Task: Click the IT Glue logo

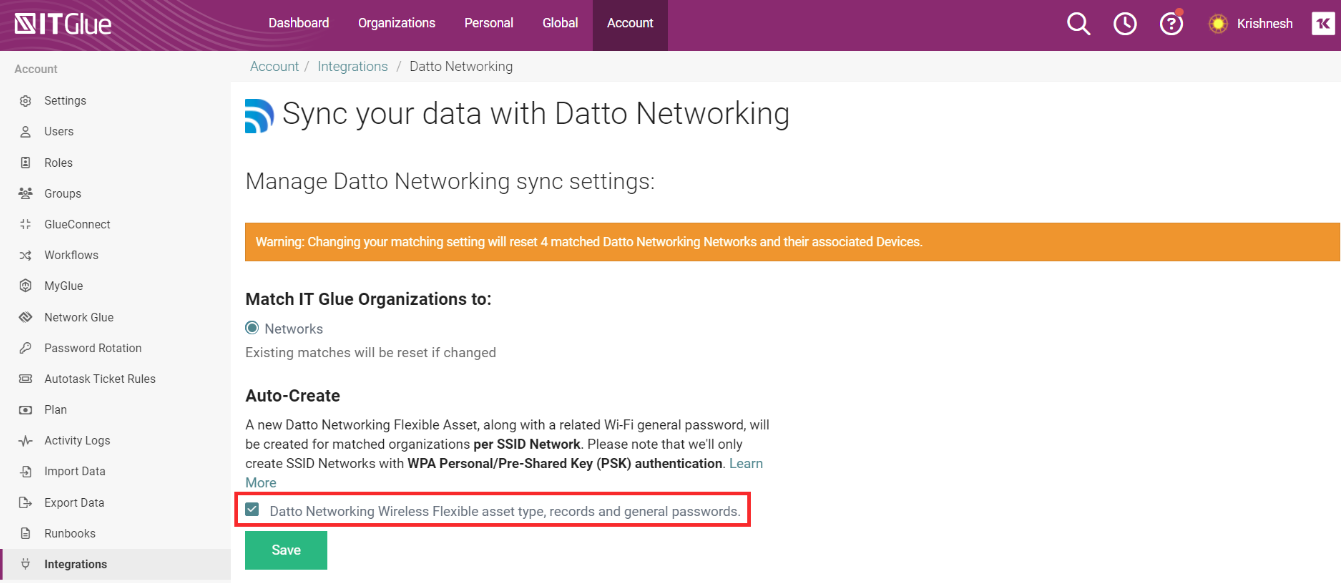Action: (x=63, y=23)
